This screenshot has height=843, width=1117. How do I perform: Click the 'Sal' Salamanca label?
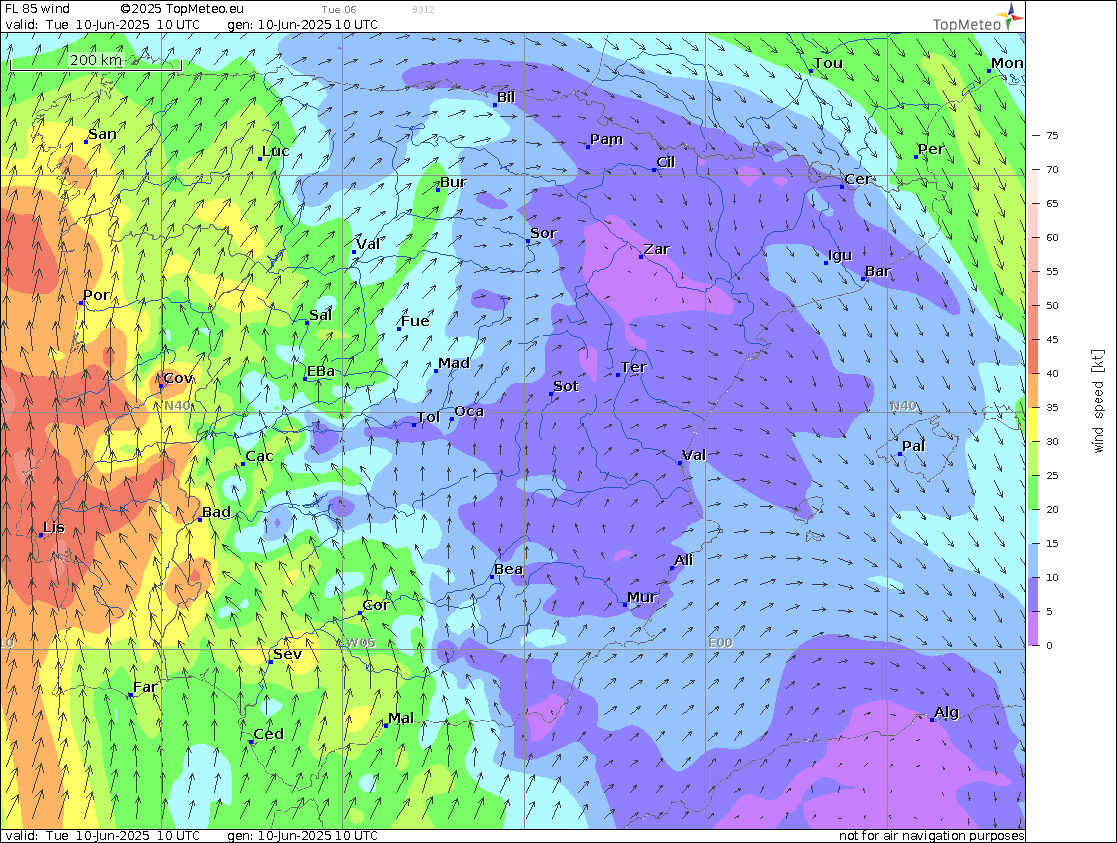tap(321, 315)
